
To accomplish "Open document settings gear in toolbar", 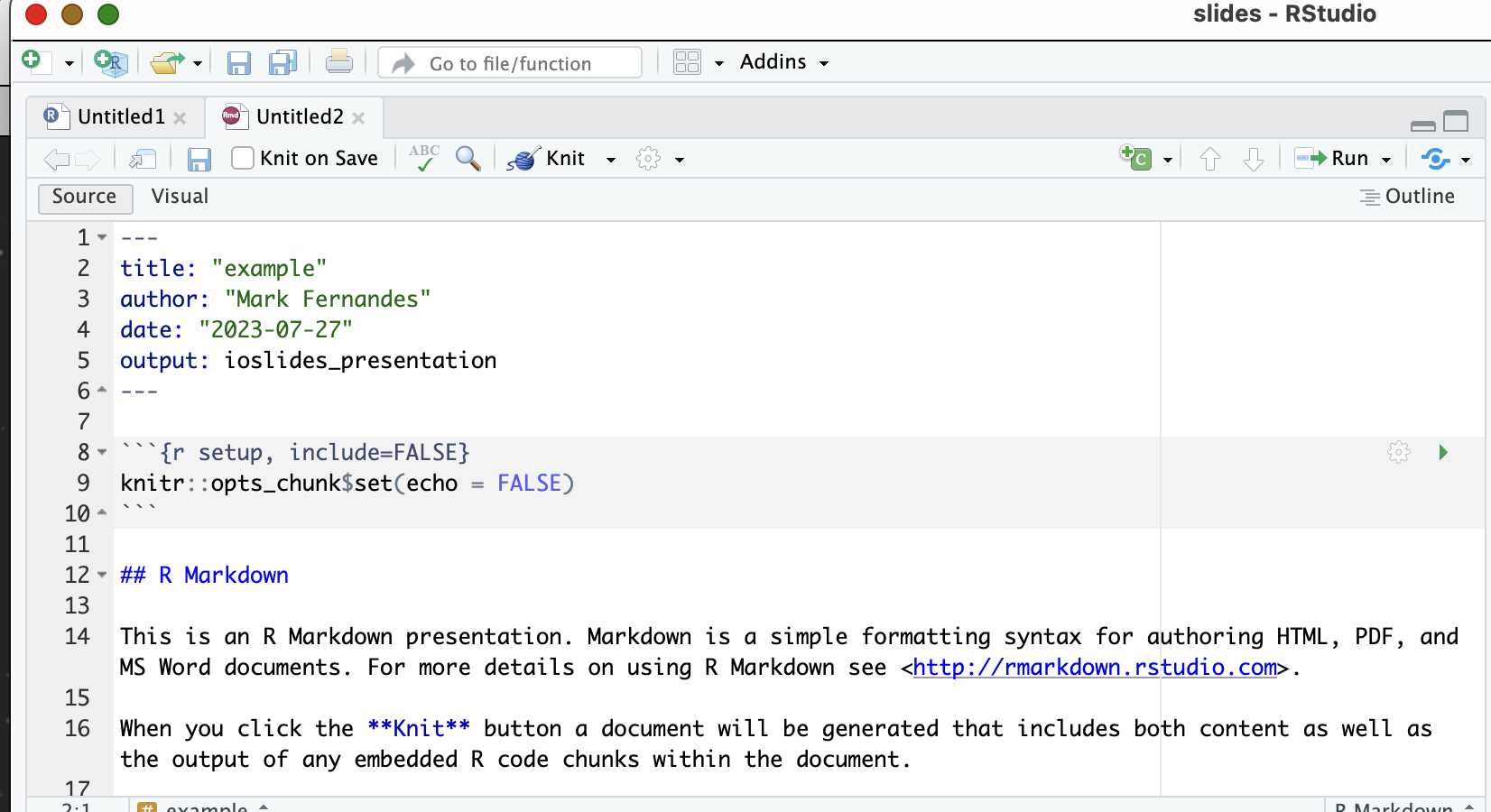I will pyautogui.click(x=648, y=159).
